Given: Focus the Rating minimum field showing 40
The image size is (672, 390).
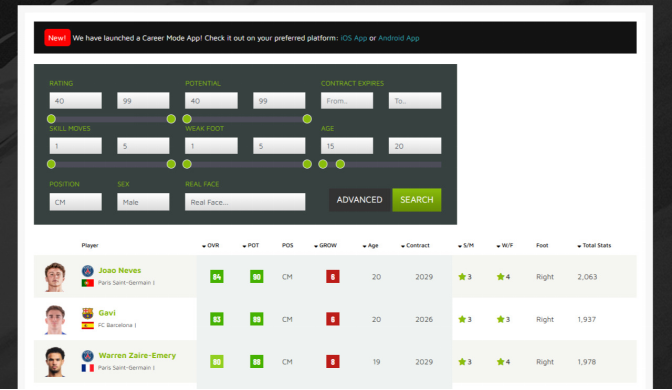Looking at the screenshot, I should (75, 101).
